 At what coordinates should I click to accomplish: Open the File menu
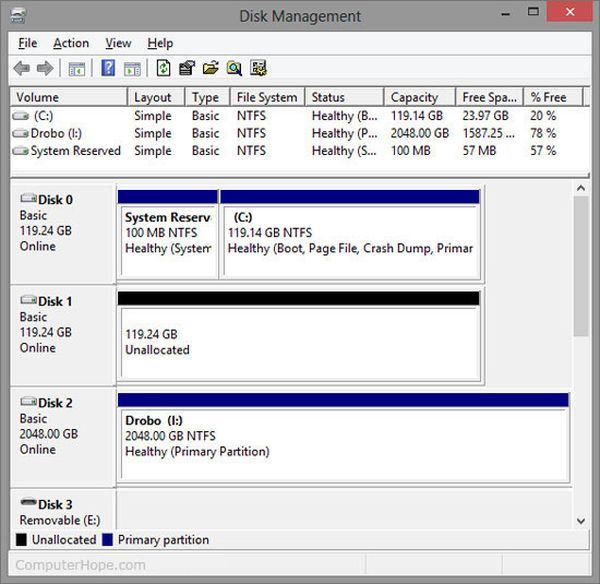(x=27, y=43)
